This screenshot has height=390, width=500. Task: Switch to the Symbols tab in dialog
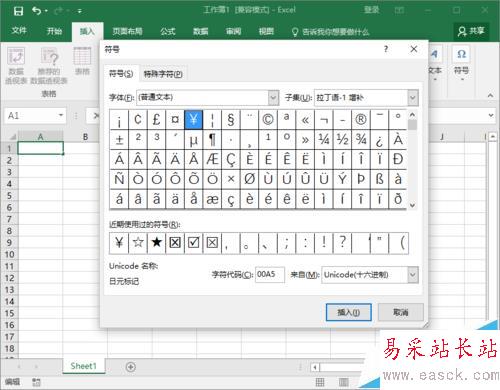(121, 74)
